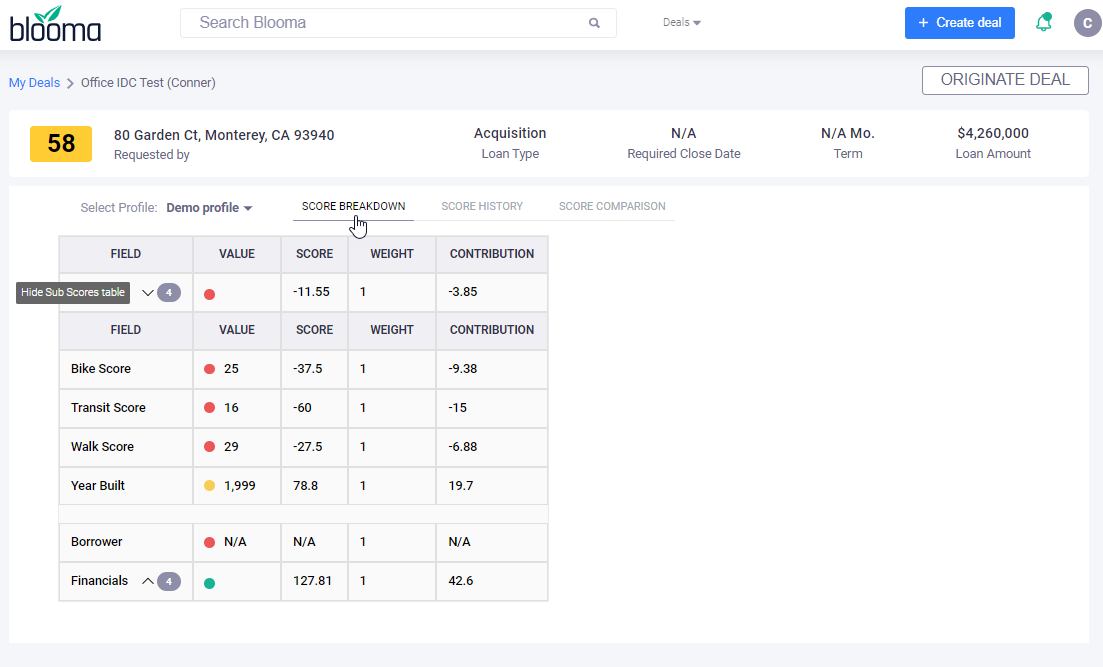Screen dimensions: 1103x667
Task: Click the Year Built score 78.8
Action: tap(305, 485)
